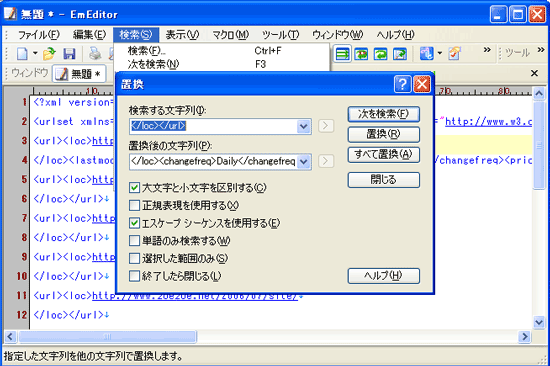Viewport: 550px width, 366px height.
Task: Open the ツール(T) menu
Action: pyautogui.click(x=281, y=35)
